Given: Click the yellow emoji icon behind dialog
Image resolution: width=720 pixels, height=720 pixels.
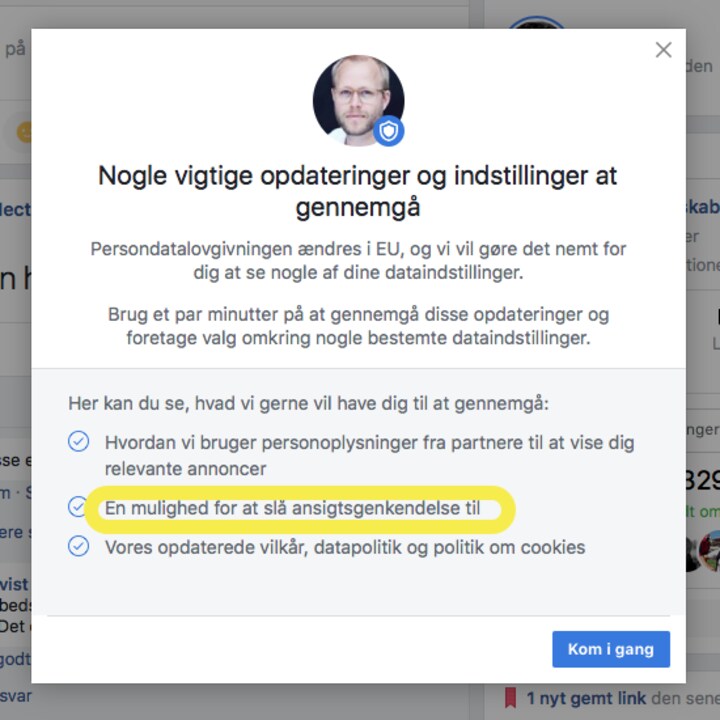Looking at the screenshot, I should pos(24,133).
